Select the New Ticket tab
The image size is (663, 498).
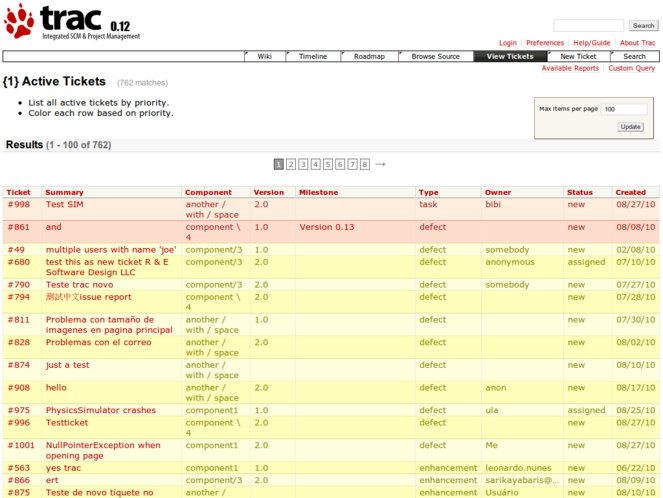[x=578, y=57]
